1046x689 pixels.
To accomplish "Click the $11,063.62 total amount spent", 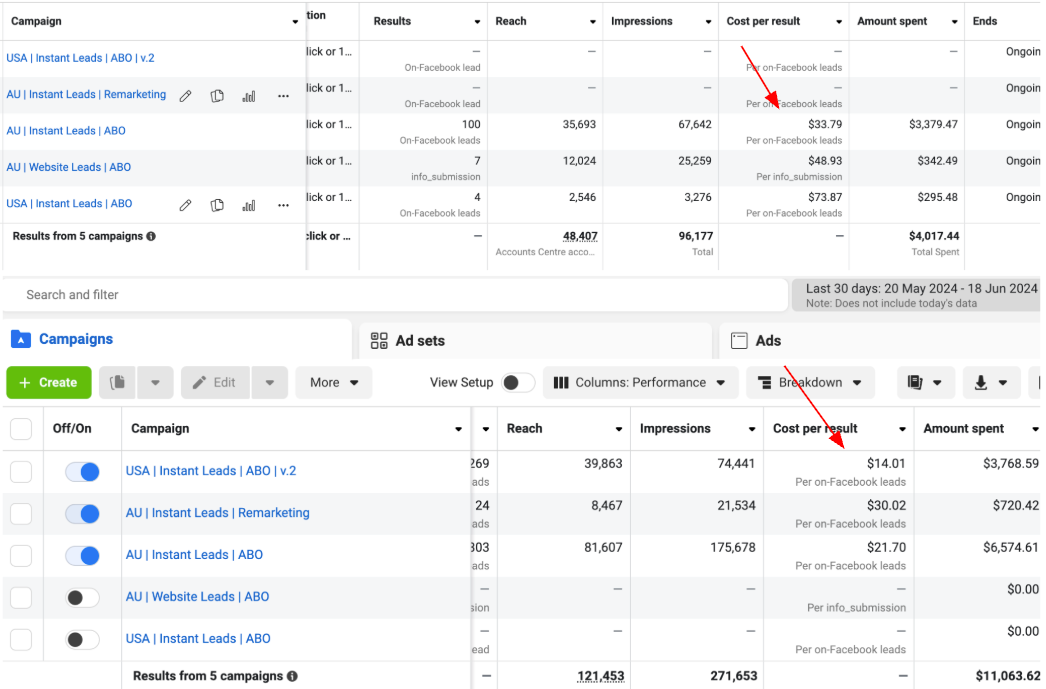I will click(1007, 676).
